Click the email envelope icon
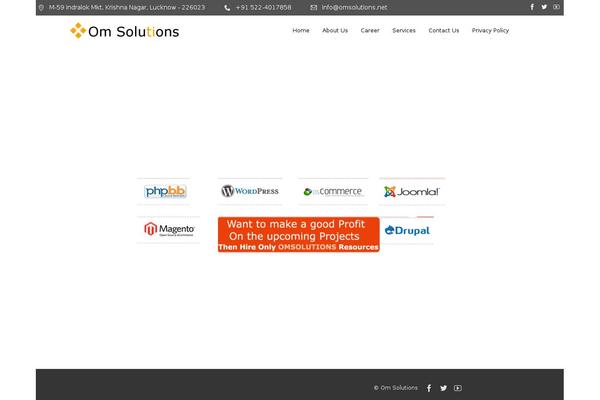 tap(313, 7)
